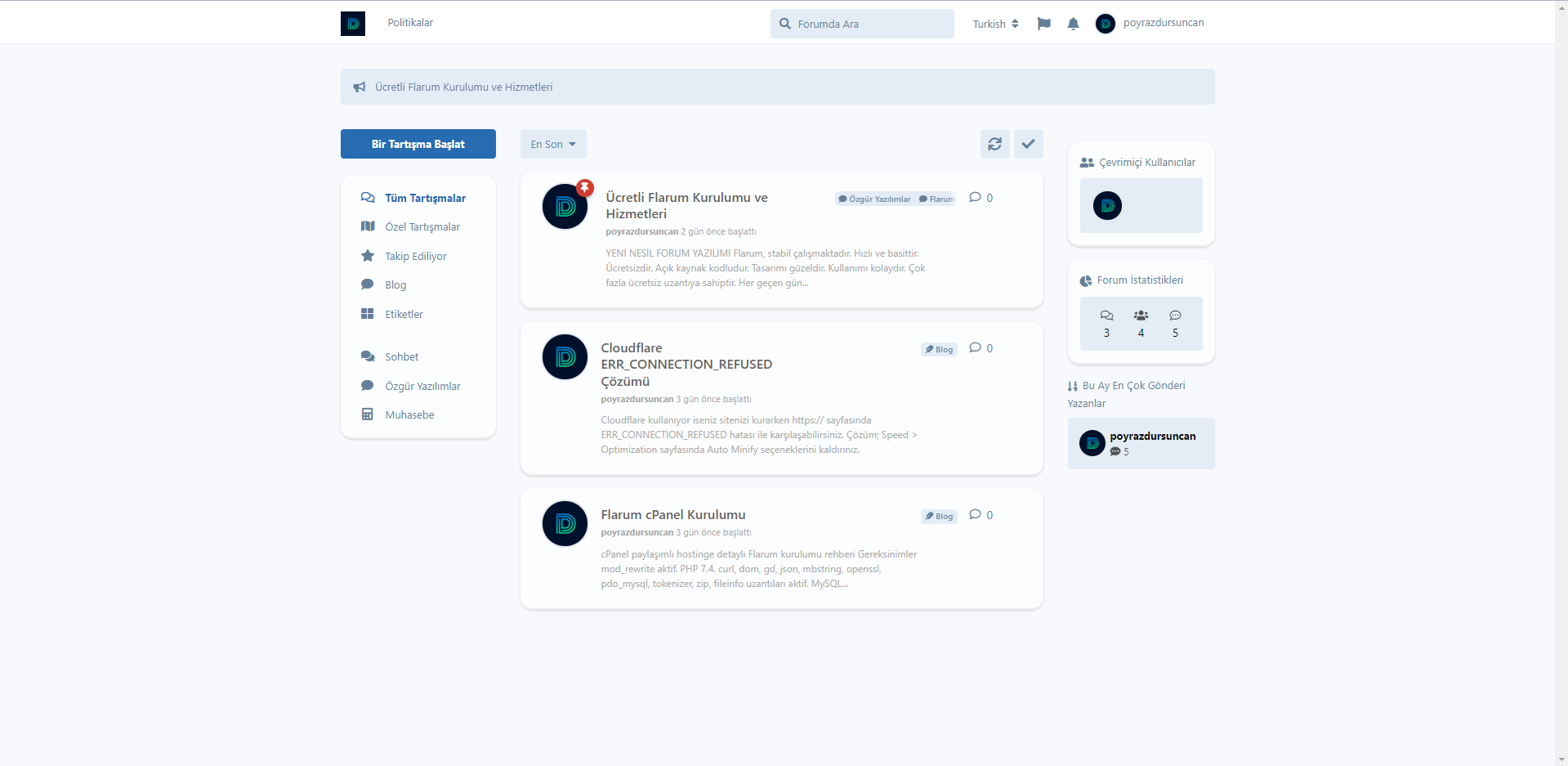The width and height of the screenshot is (1568, 766).
Task: Click the online user avatar in Çevrimiçi Kullanıcılar
Action: [1107, 206]
